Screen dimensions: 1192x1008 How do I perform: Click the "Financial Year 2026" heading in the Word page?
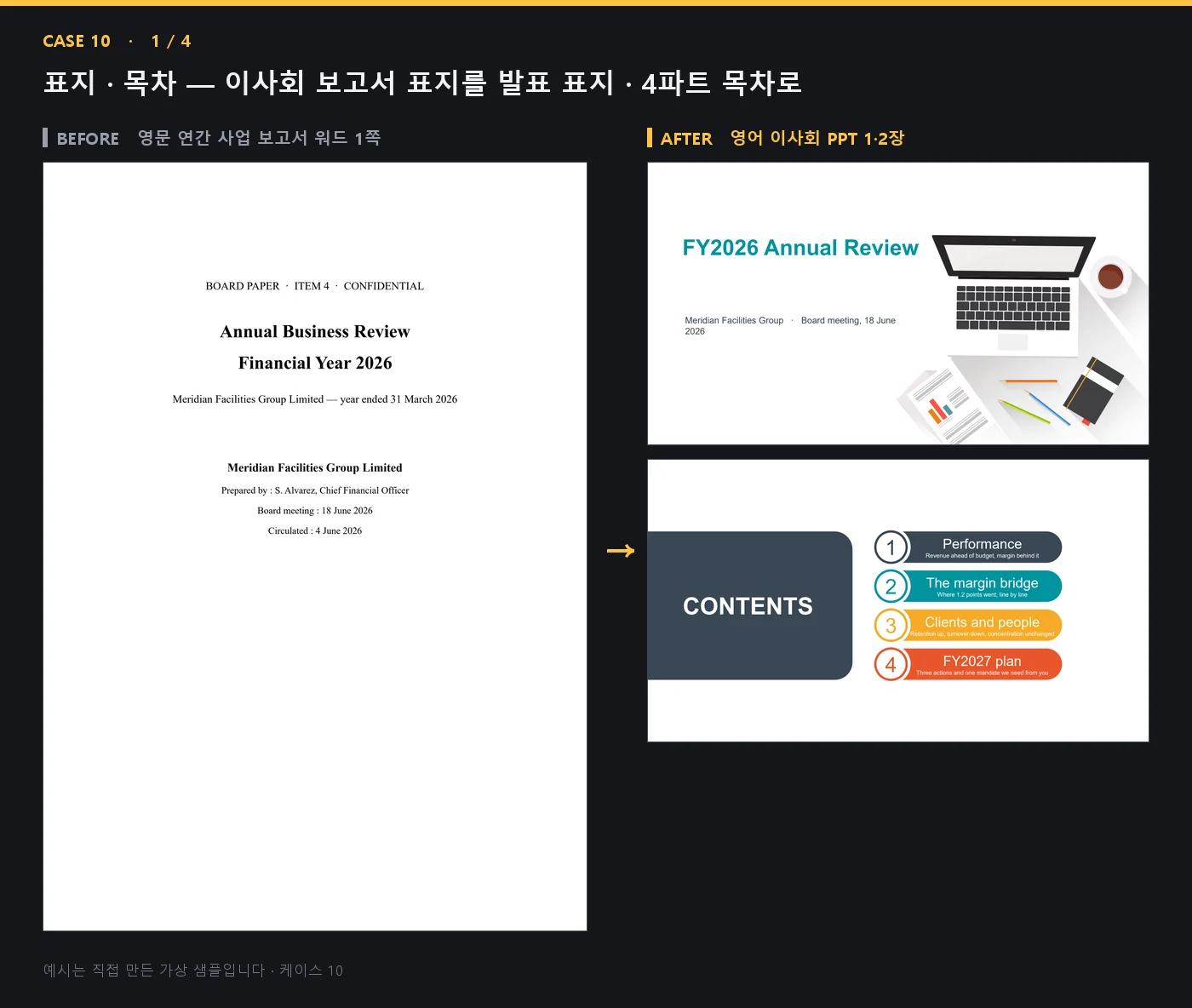(x=315, y=364)
